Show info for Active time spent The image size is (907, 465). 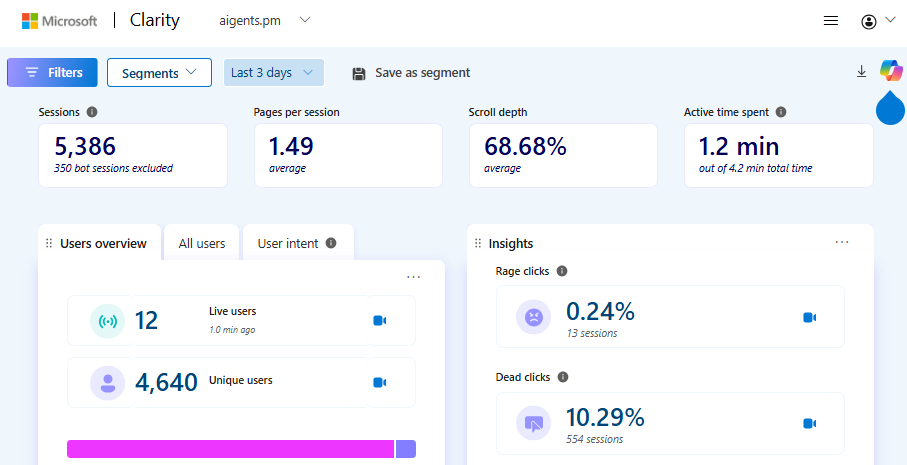[781, 112]
